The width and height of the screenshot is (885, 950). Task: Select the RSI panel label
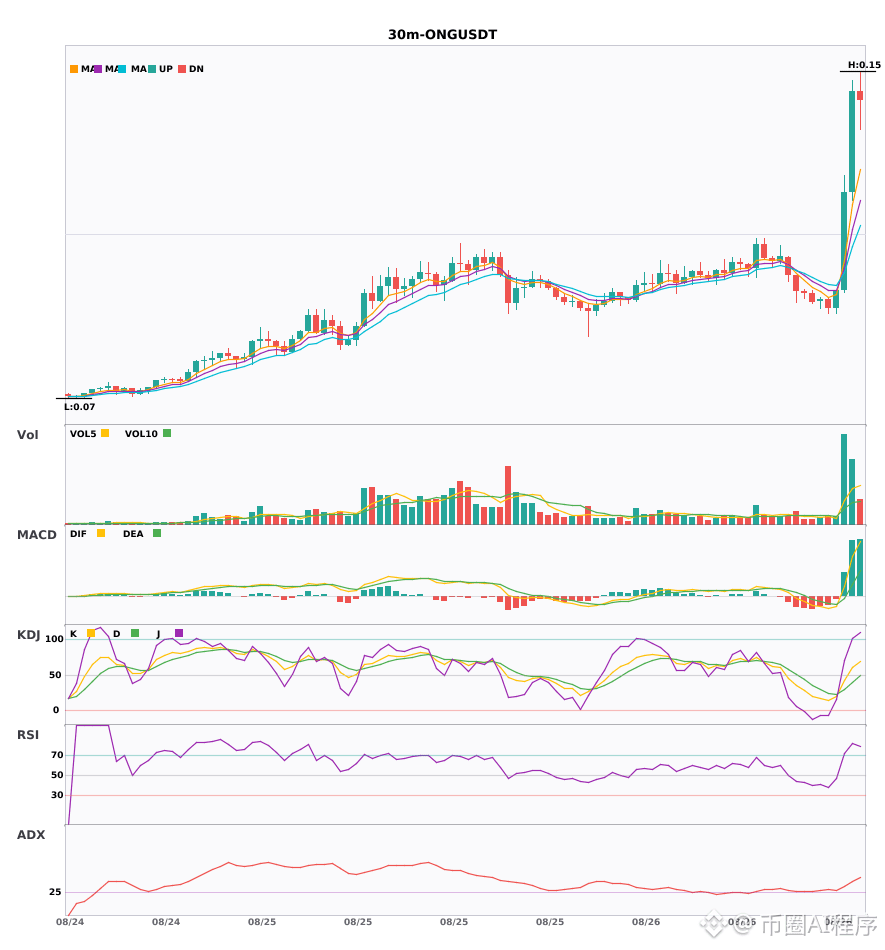point(28,735)
